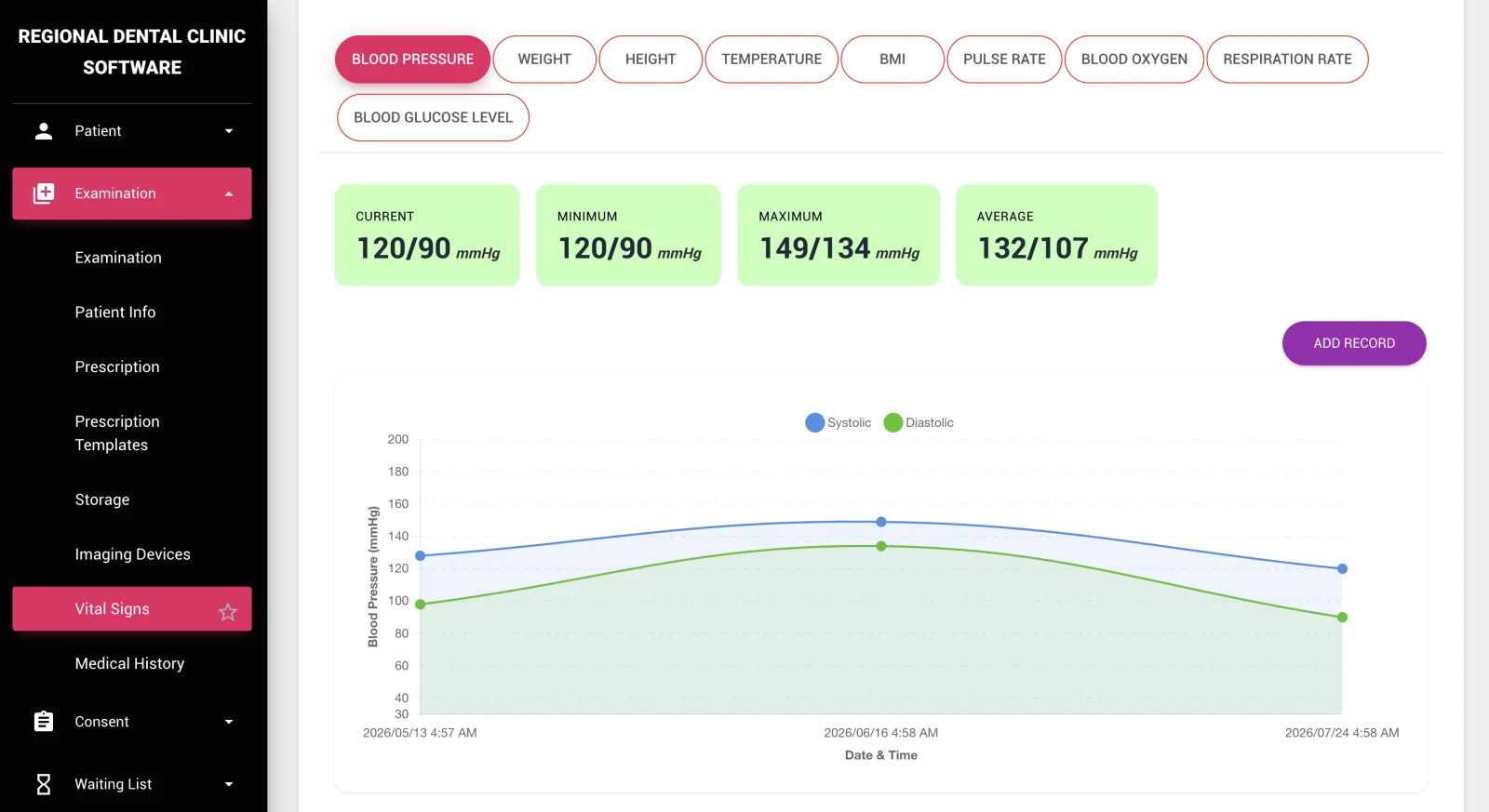Click the Patient person icon
The image size is (1489, 812).
[x=44, y=131]
